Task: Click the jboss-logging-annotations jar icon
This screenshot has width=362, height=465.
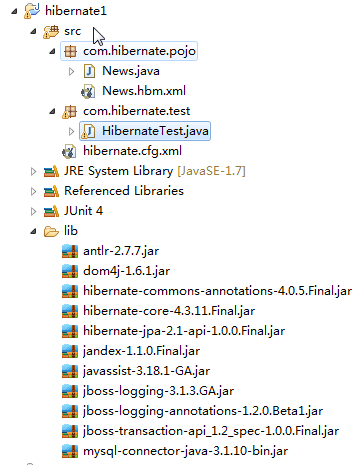Action: 70,411
